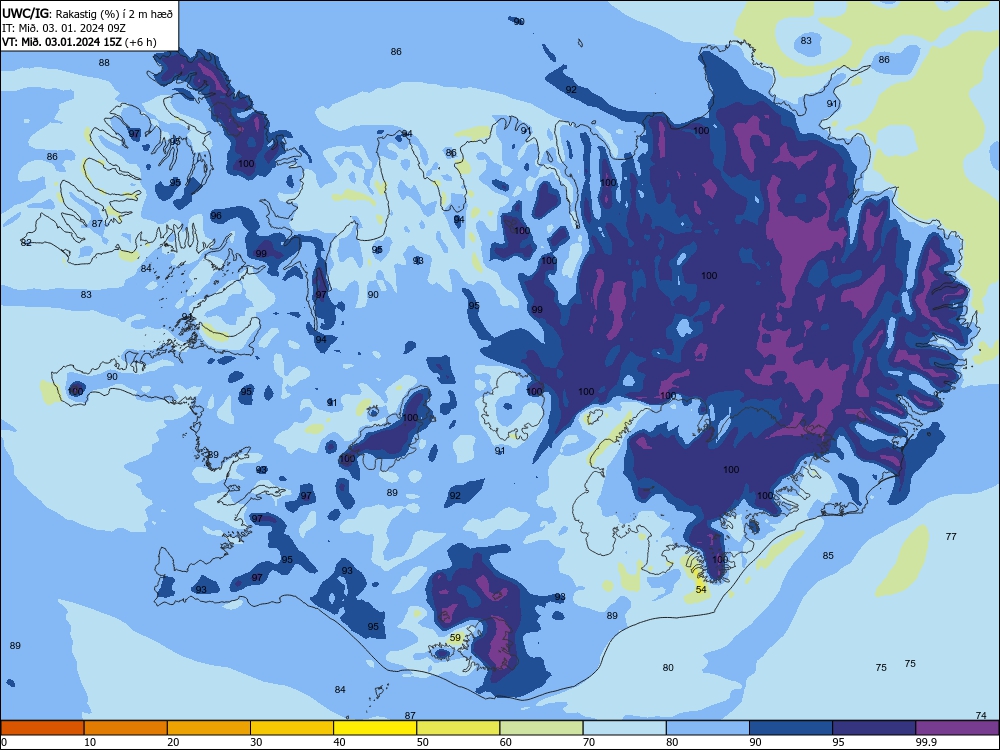
Task: Click the legend tick label '50'
Action: 423,742
